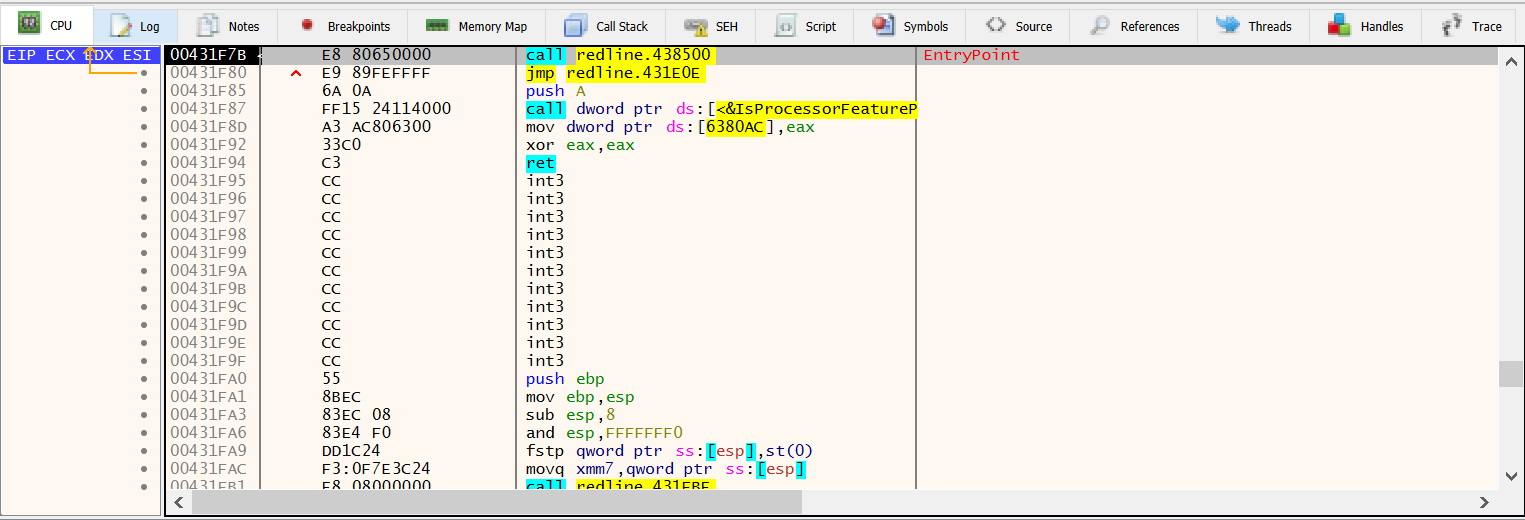Viewport: 1525px width, 520px height.
Task: Select the push A instruction
Action: (x=556, y=91)
